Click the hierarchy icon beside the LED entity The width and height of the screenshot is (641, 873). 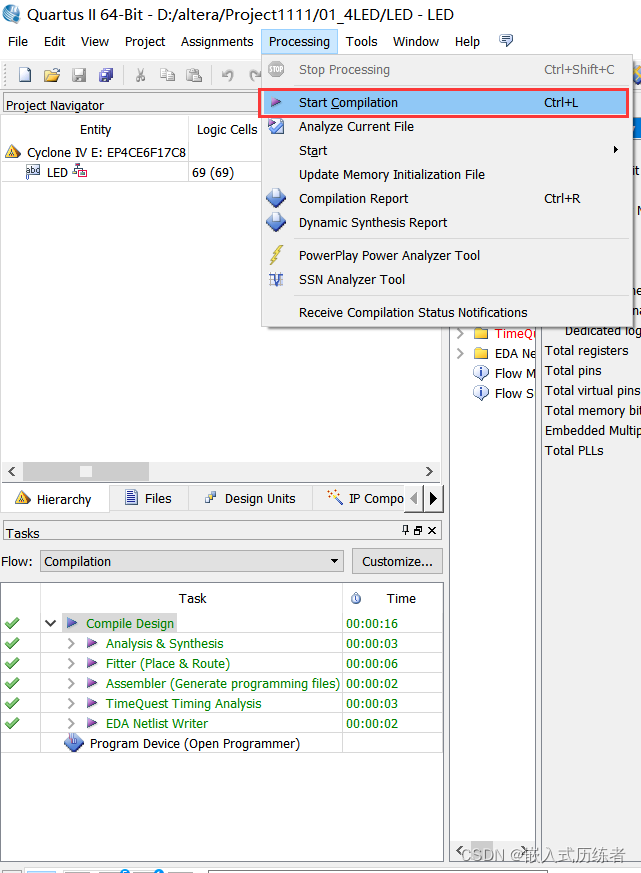click(x=80, y=171)
